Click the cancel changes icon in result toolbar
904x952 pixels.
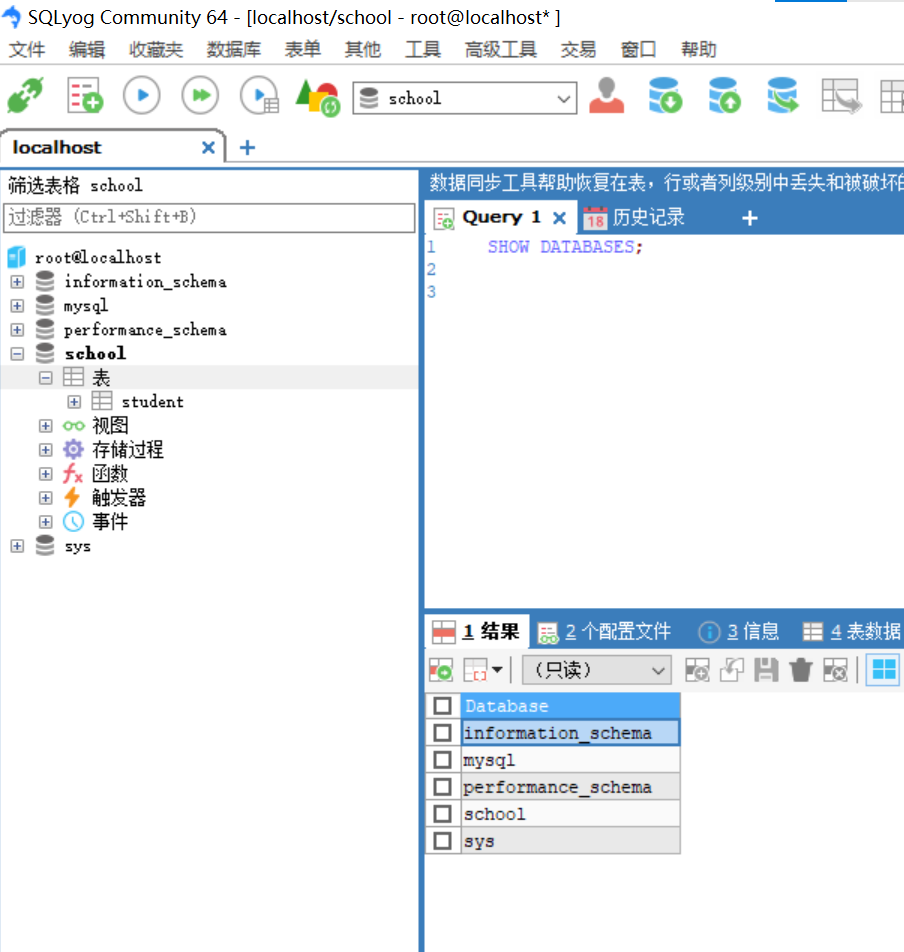pos(835,670)
